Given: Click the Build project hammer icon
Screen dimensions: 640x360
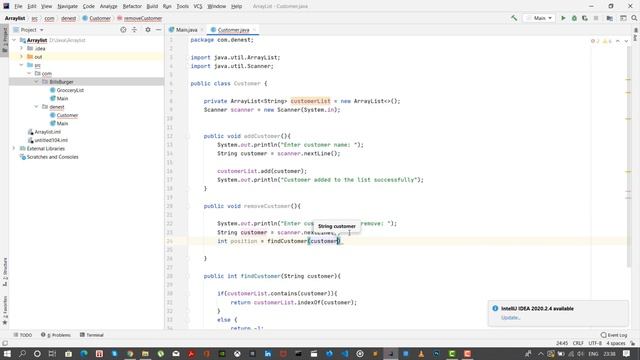Looking at the screenshot, I should tap(514, 18).
